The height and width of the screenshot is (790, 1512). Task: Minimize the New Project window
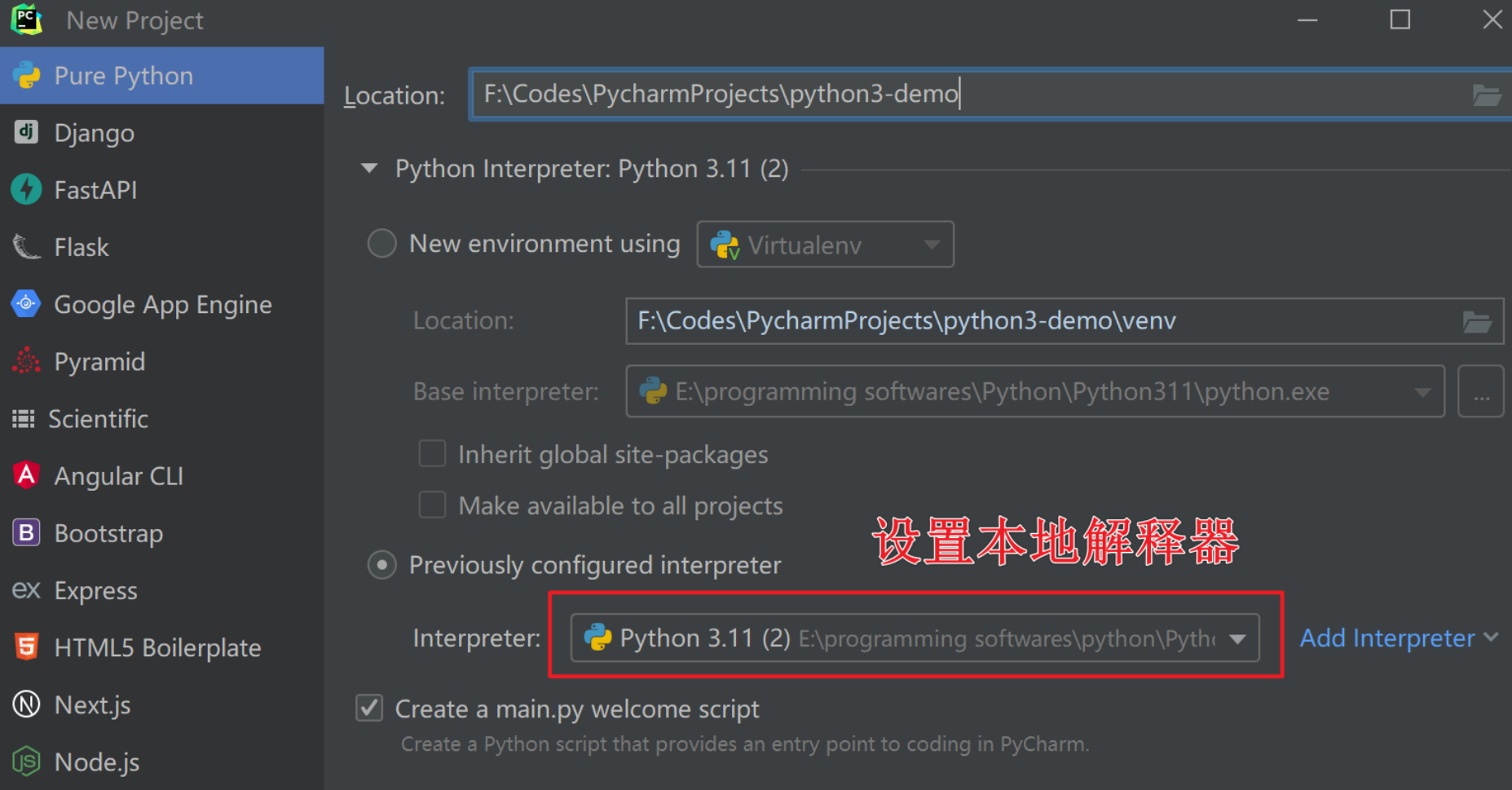click(x=1307, y=20)
